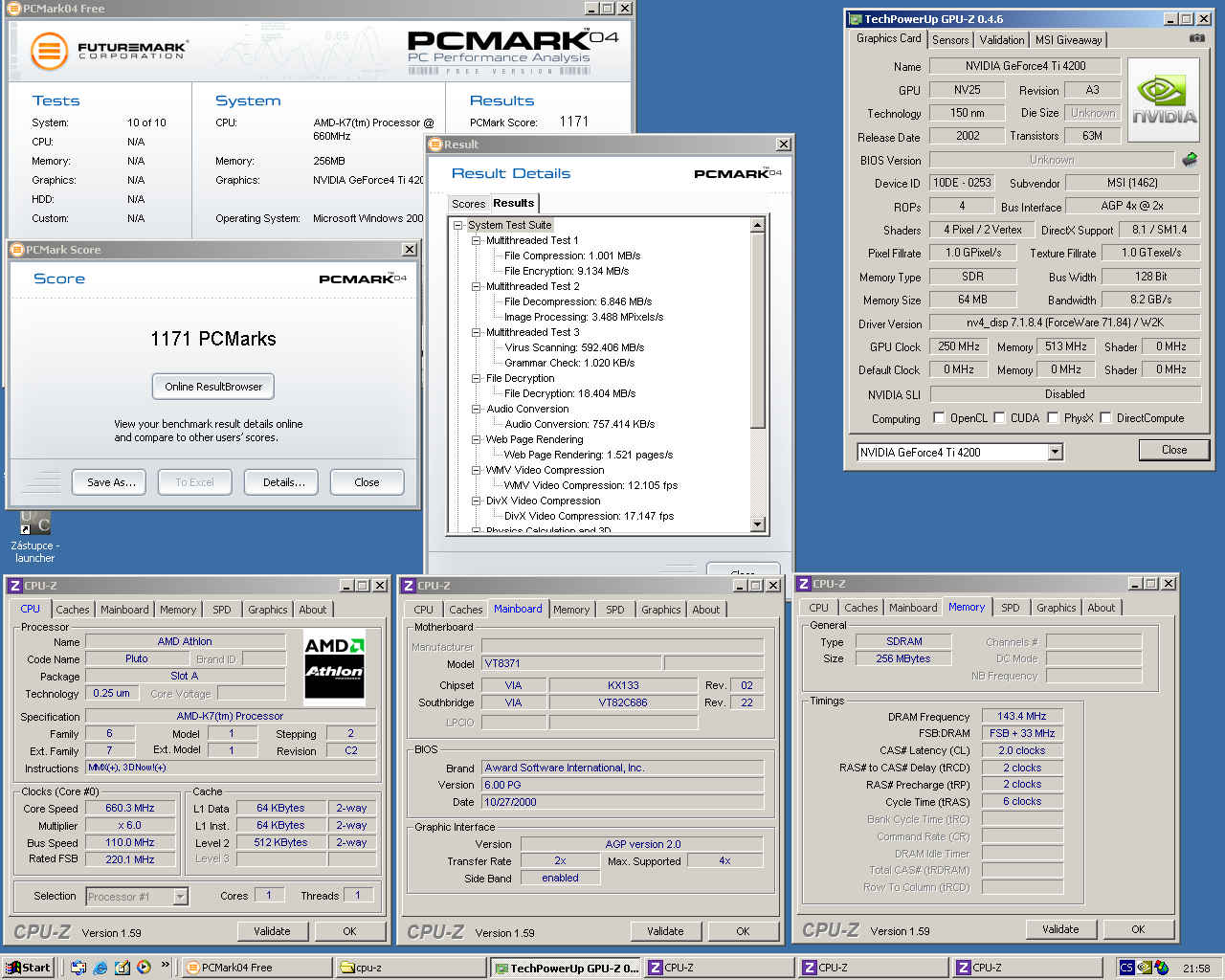Select File Compression: 1.001 MB/s row
Viewport: 1225px width, 980px height.
572,256
